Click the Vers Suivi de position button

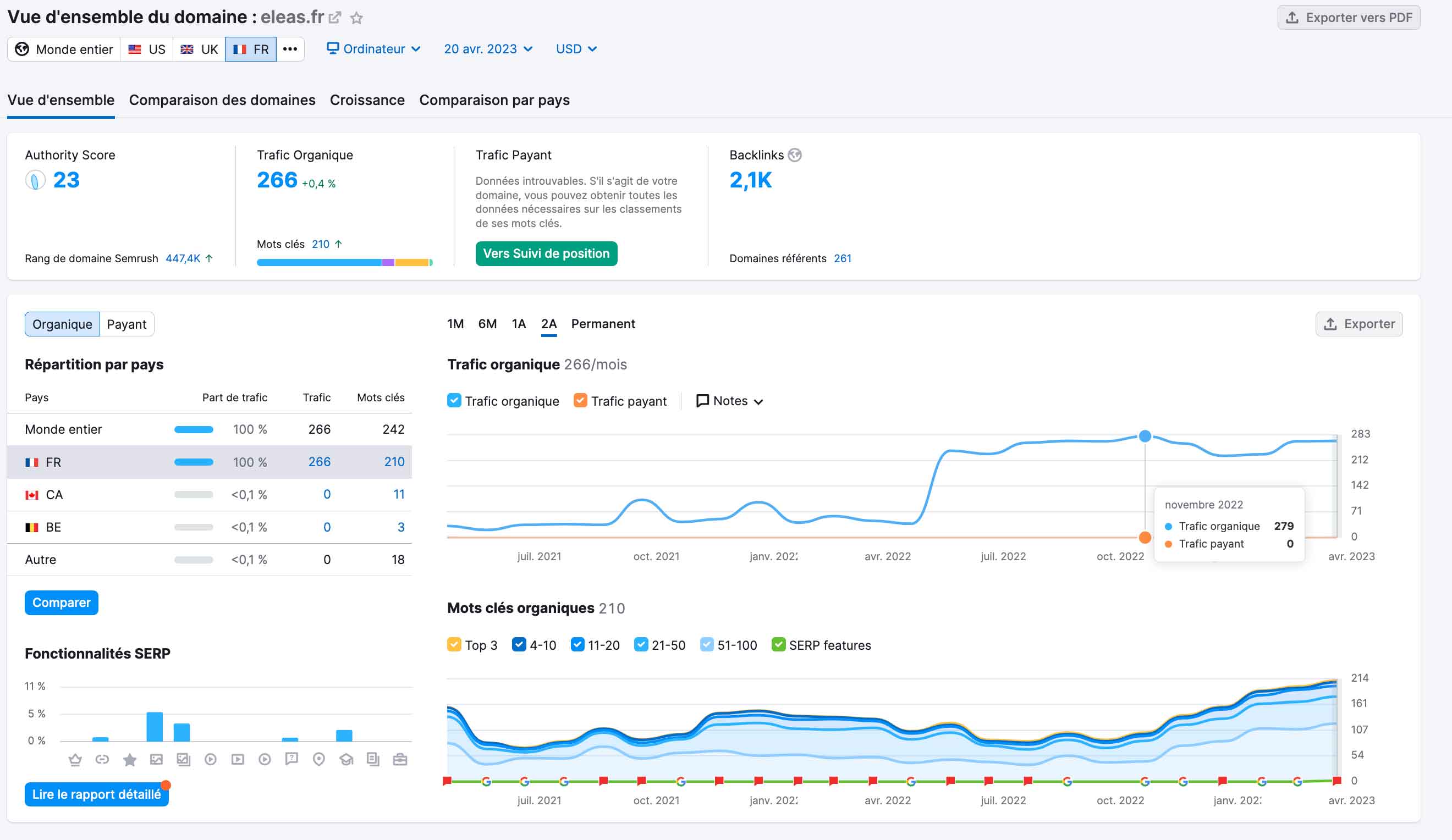546,253
